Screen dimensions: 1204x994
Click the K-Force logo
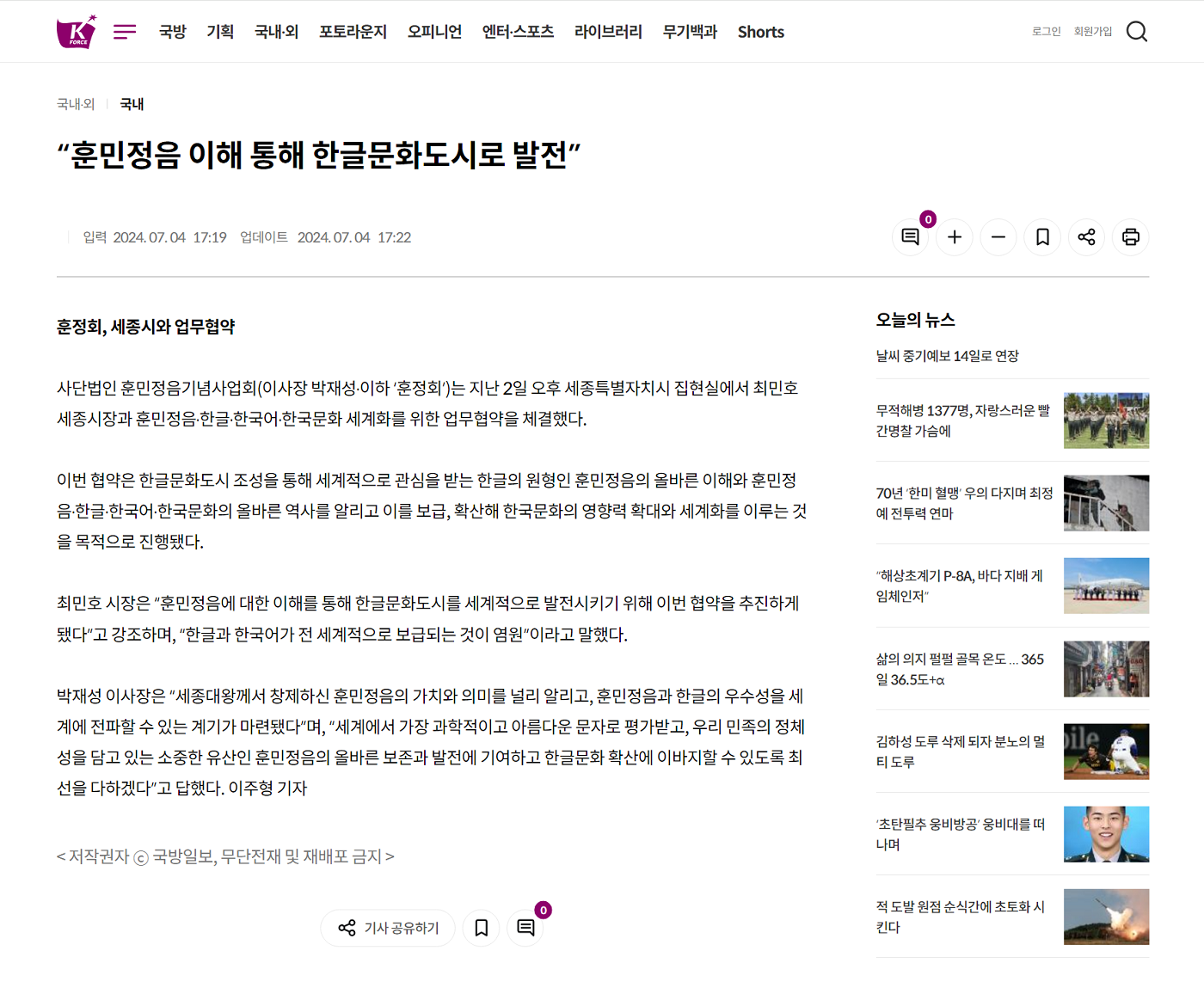(x=77, y=32)
